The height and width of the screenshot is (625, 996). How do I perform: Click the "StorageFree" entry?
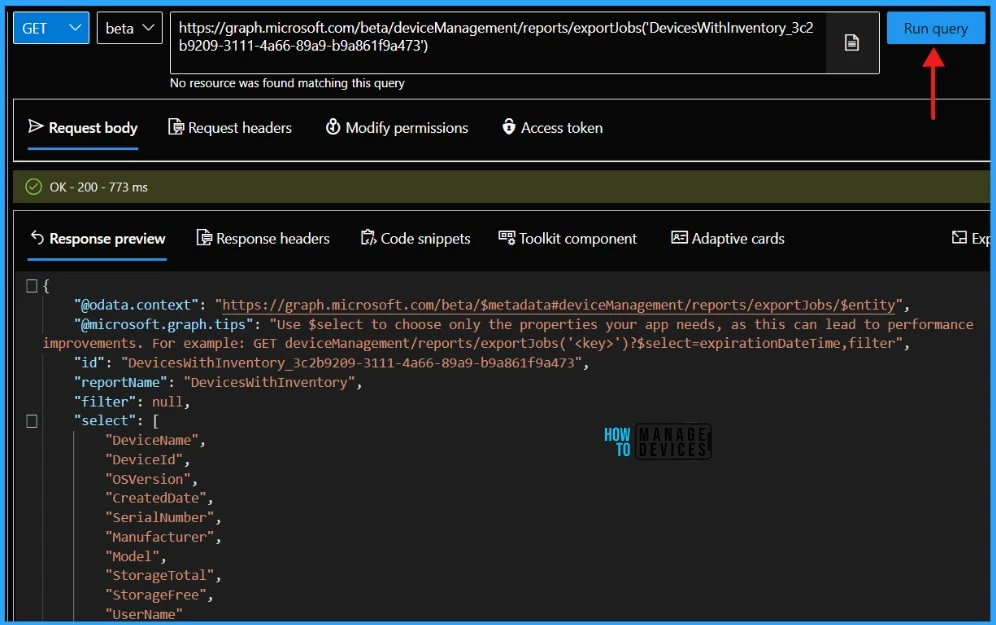point(156,595)
